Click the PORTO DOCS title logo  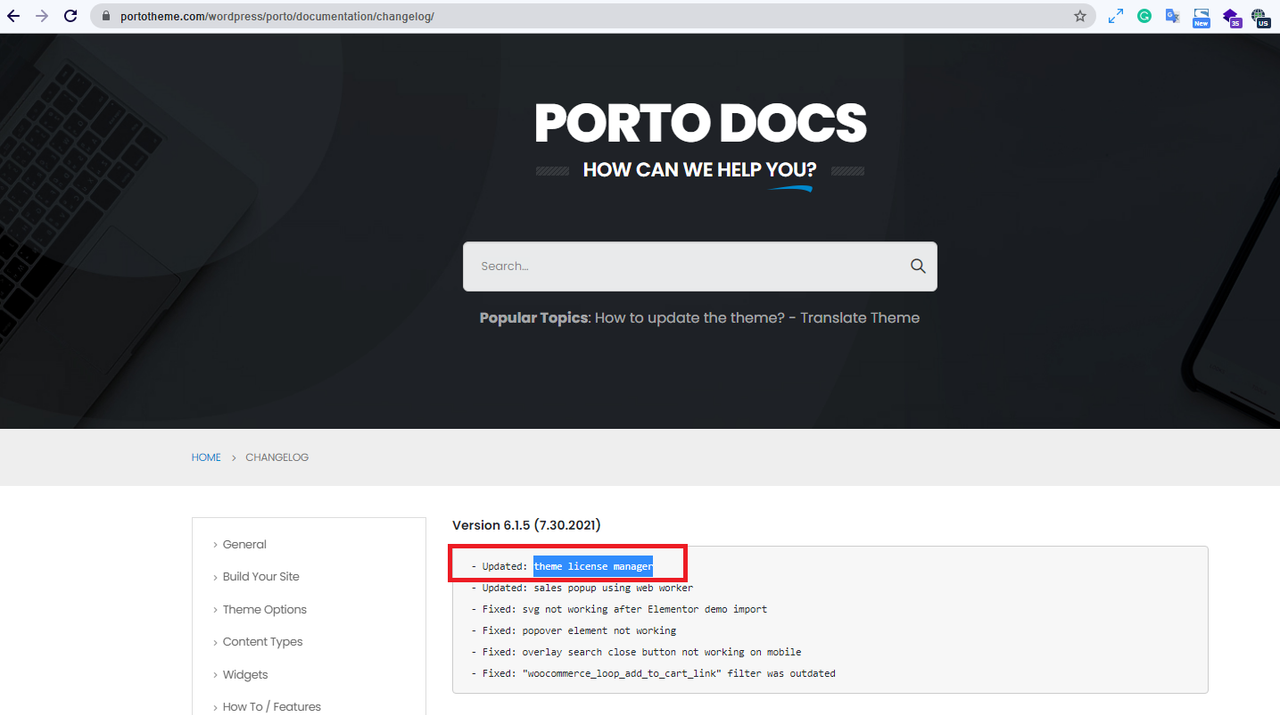(x=700, y=123)
